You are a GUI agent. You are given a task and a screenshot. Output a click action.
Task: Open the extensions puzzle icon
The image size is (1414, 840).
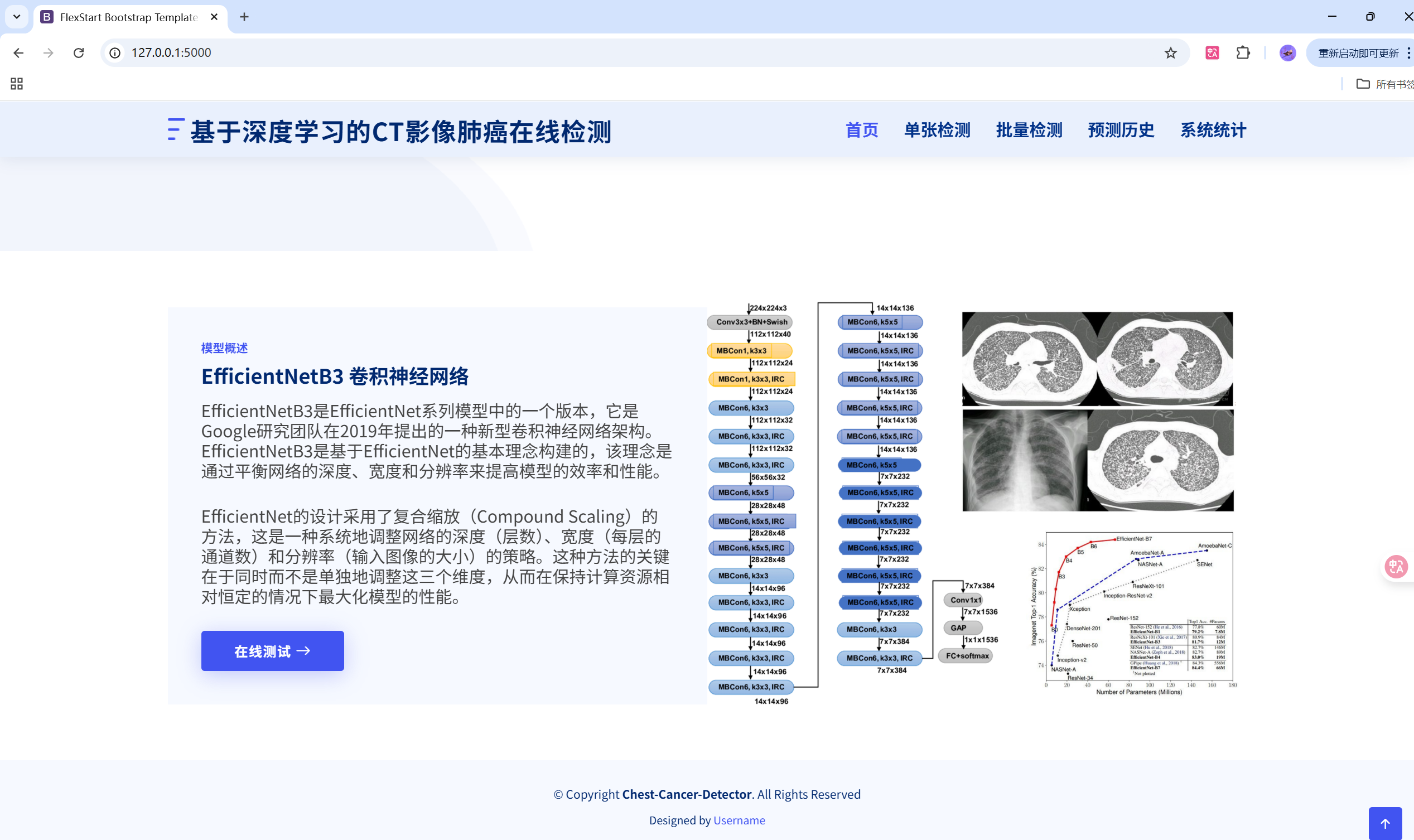tap(1243, 52)
